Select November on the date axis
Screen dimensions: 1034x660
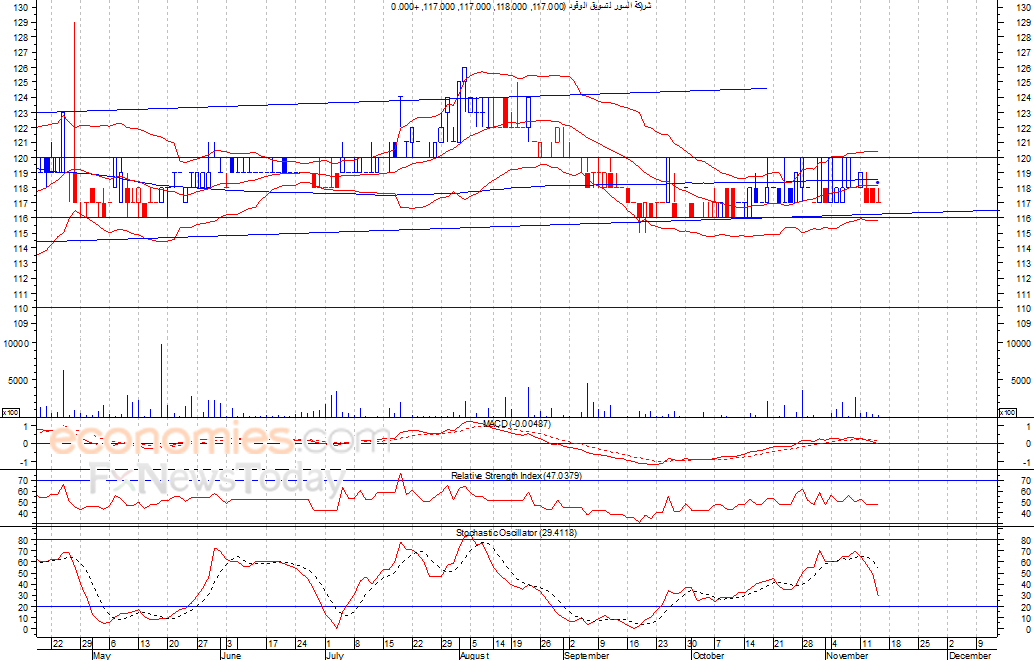pos(844,655)
